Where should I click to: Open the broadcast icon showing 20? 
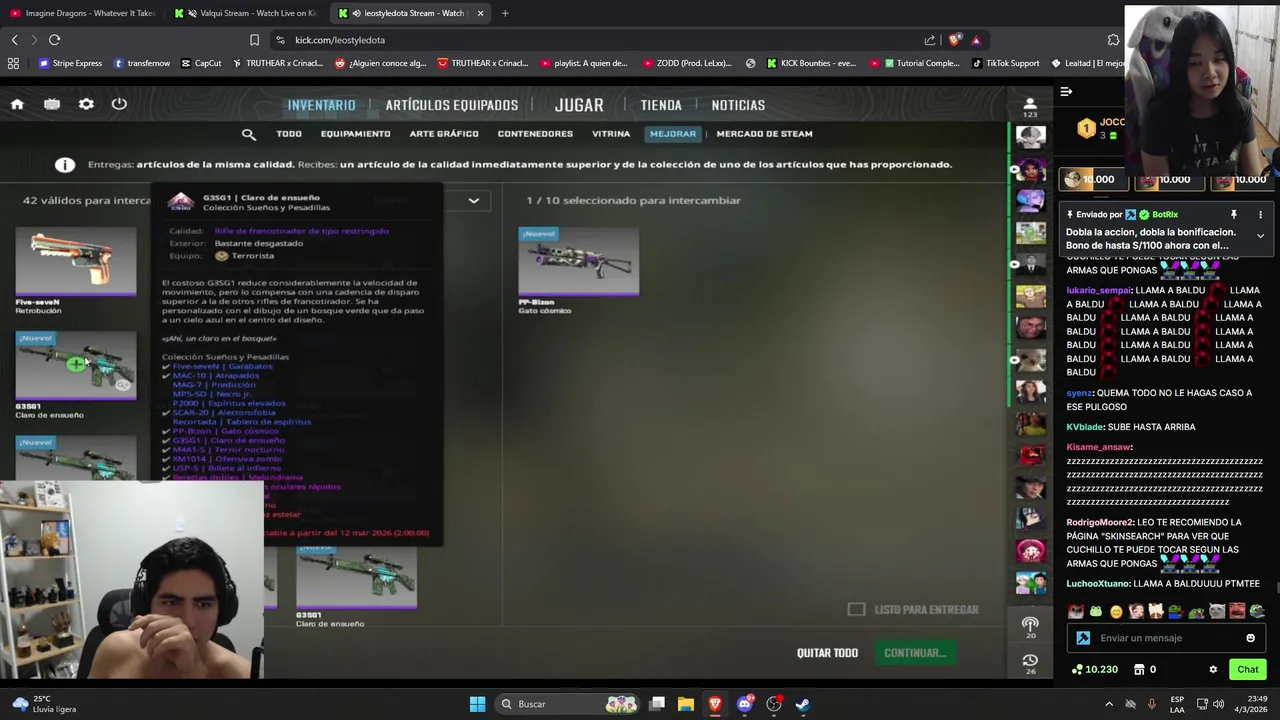pos(1030,627)
